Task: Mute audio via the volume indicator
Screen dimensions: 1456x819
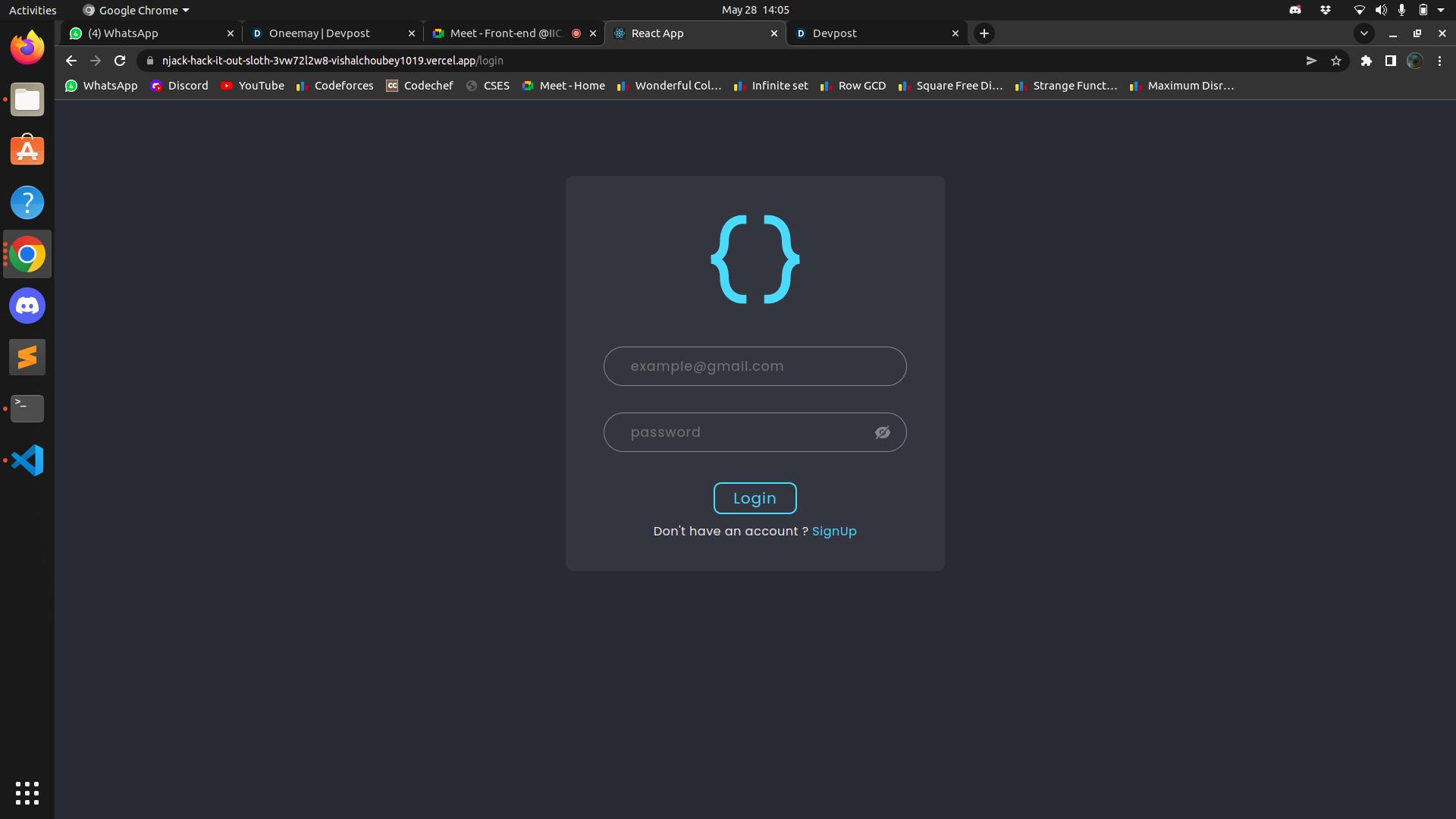Action: pos(1380,10)
